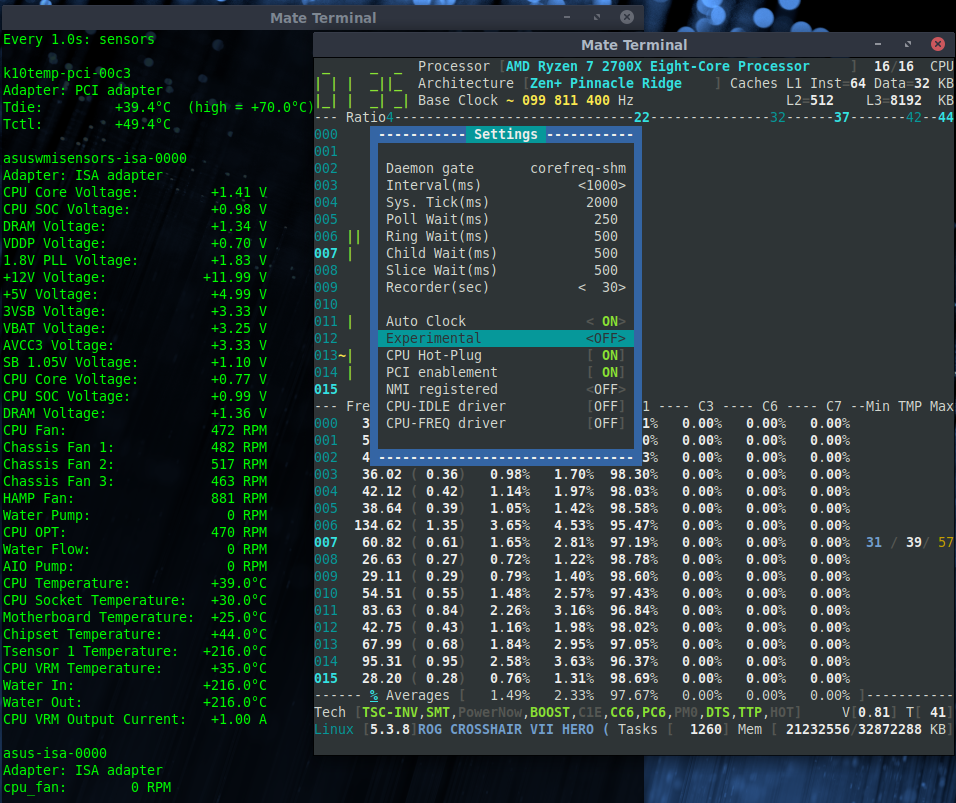Image resolution: width=956 pixels, height=803 pixels.
Task: Select the Poll Wait(ms) row
Action: click(506, 219)
